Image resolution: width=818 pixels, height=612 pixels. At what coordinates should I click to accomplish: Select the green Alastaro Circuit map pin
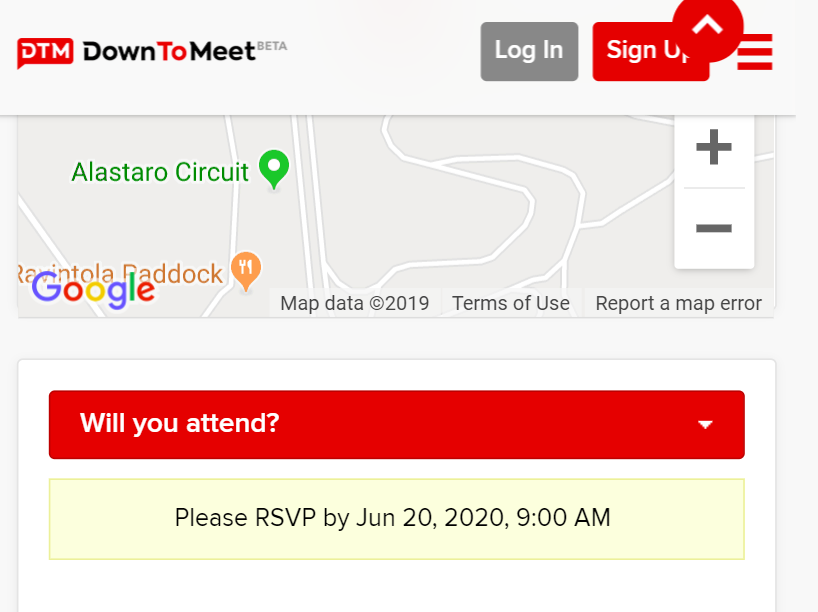(x=274, y=170)
